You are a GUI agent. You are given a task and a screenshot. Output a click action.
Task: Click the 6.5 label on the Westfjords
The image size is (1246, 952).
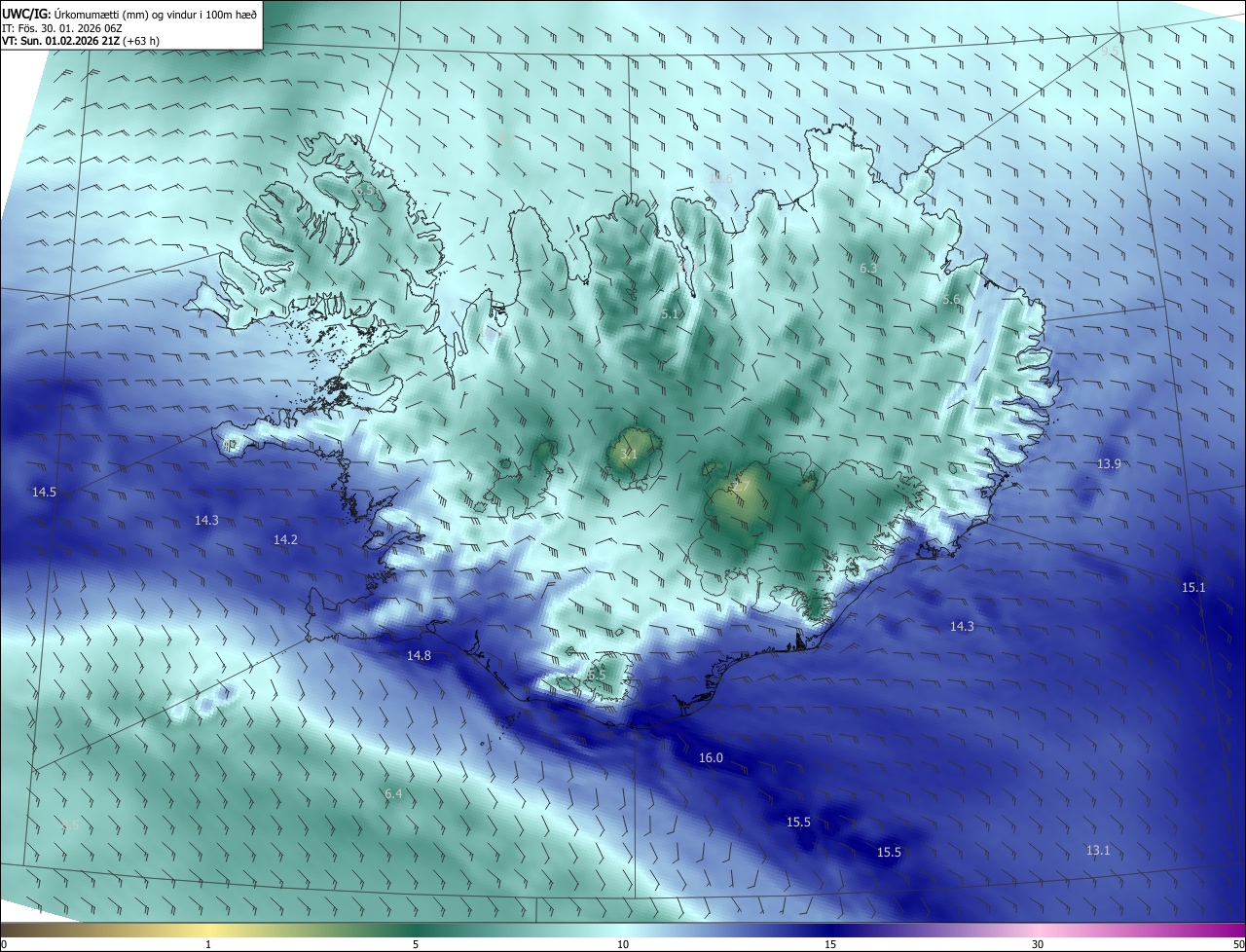(x=367, y=191)
